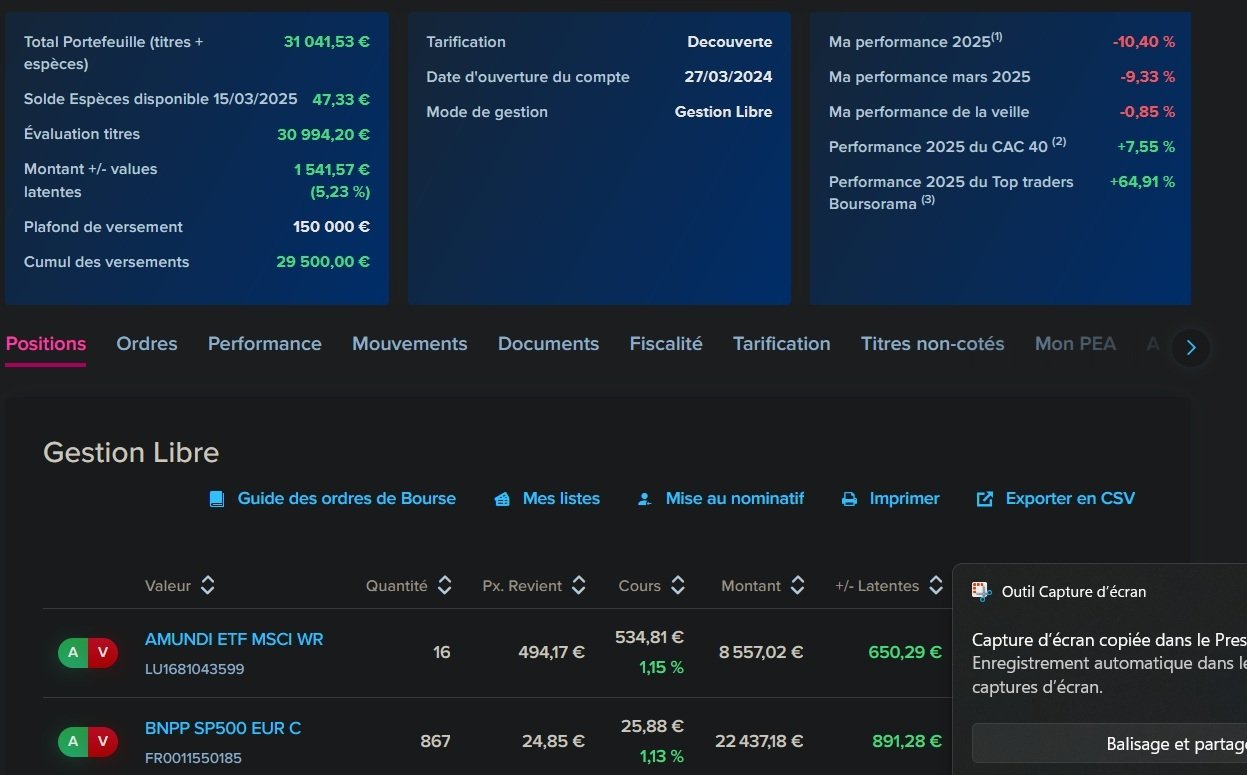The width and height of the screenshot is (1247, 775).
Task: Sort table by Valeur column arrows
Action: tap(207, 586)
